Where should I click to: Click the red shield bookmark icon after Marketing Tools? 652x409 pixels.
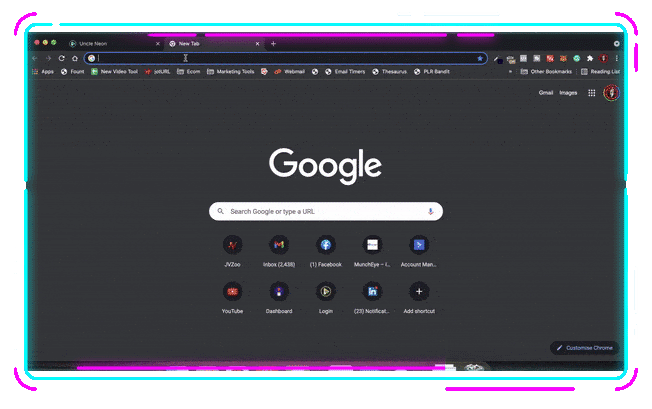click(264, 71)
